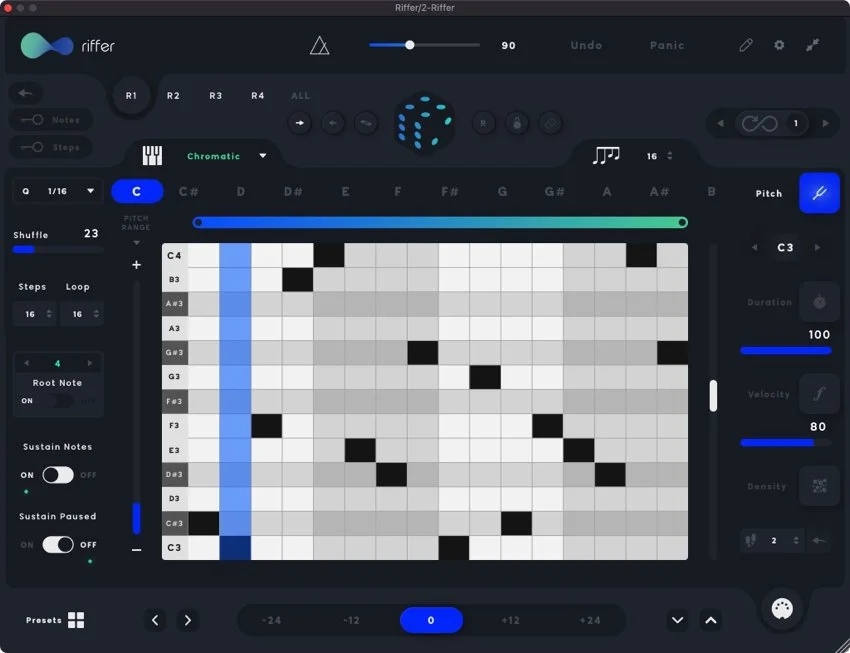Toggle the black note cell in G3 row

click(x=485, y=377)
